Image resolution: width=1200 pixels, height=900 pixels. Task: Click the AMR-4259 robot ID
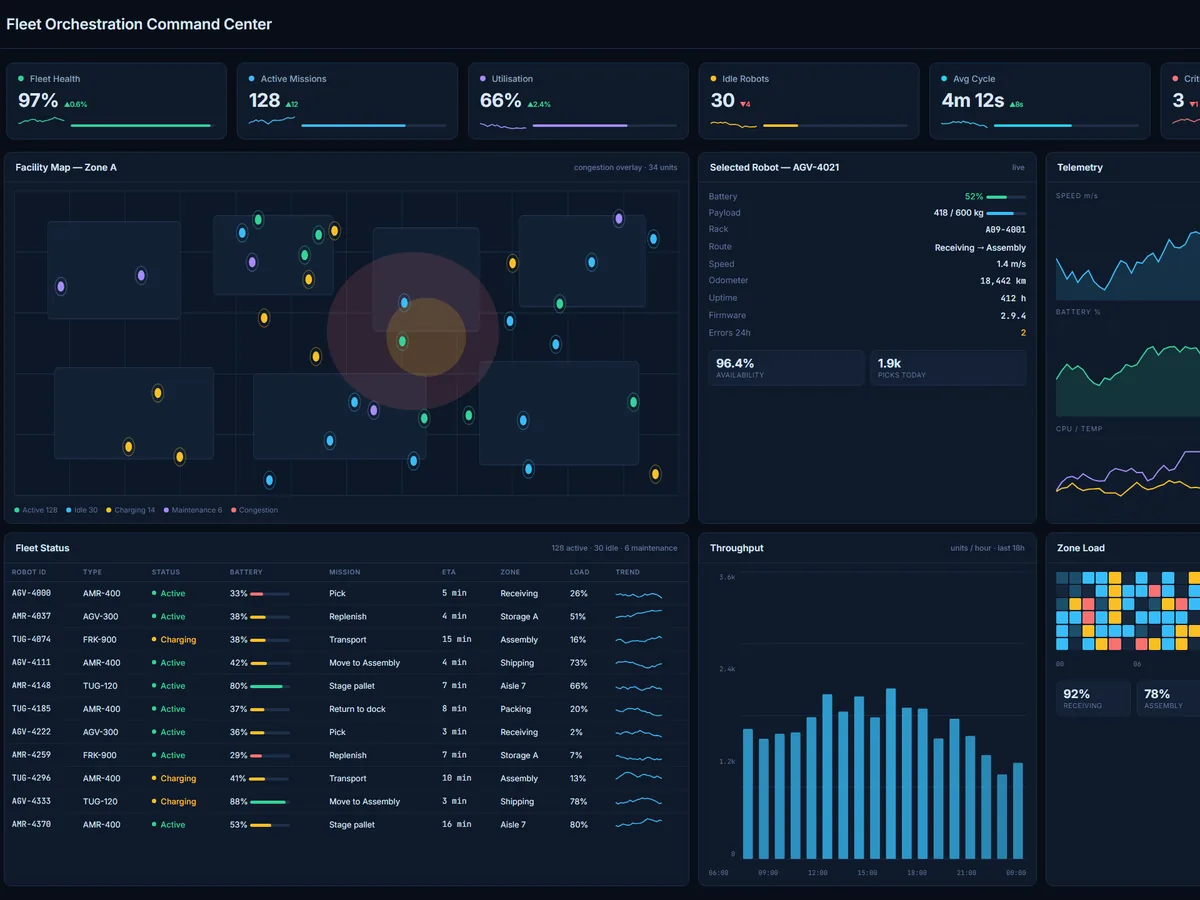[31, 755]
